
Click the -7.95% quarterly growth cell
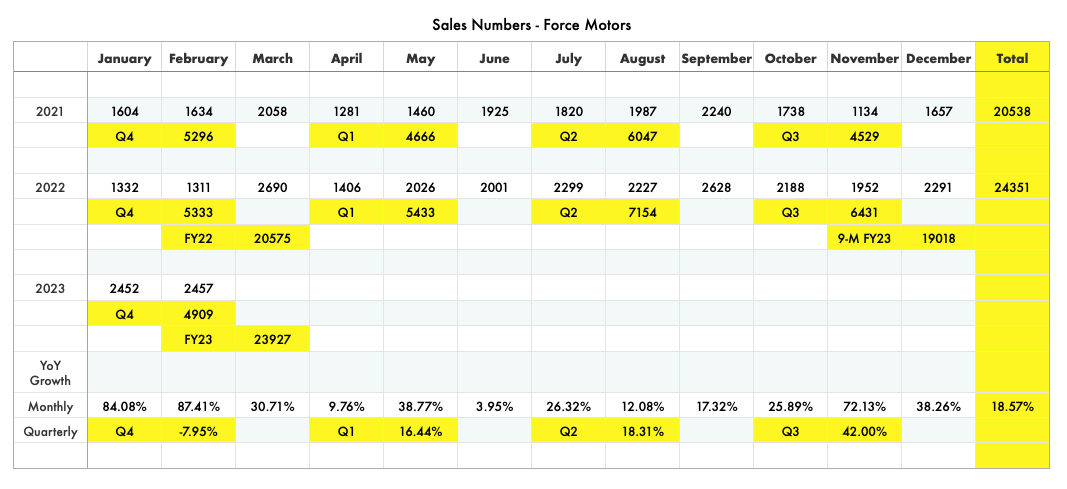coord(198,432)
